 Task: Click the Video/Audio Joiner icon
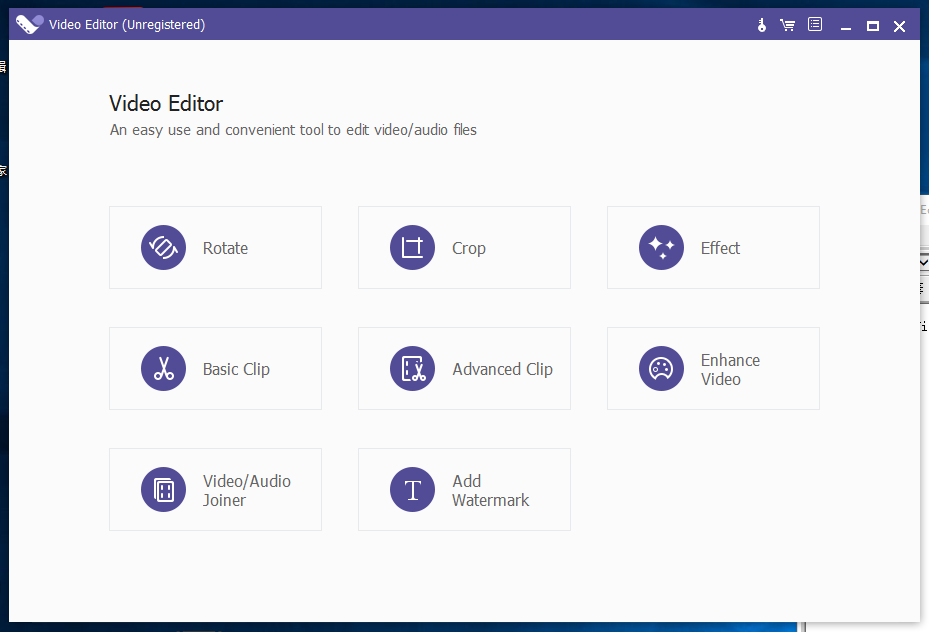(164, 489)
